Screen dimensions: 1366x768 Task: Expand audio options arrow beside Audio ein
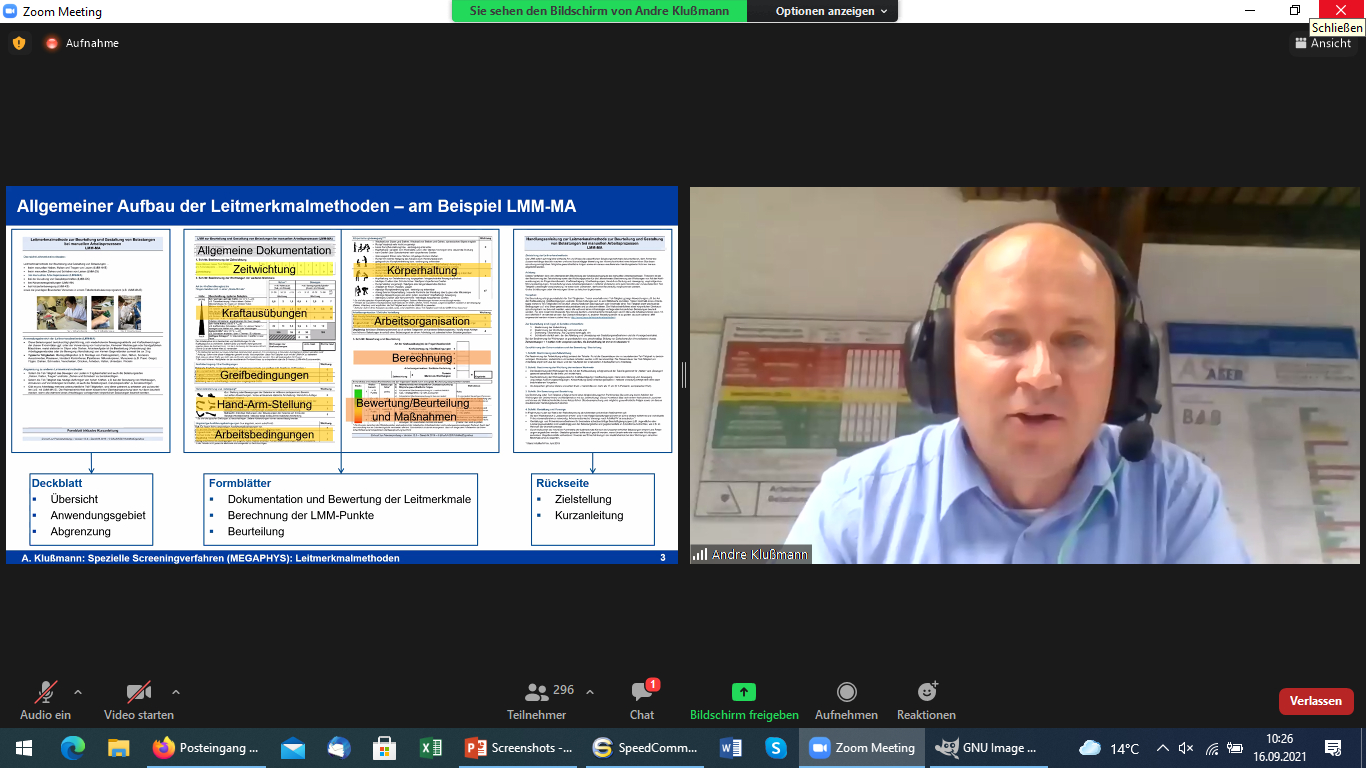click(78, 691)
